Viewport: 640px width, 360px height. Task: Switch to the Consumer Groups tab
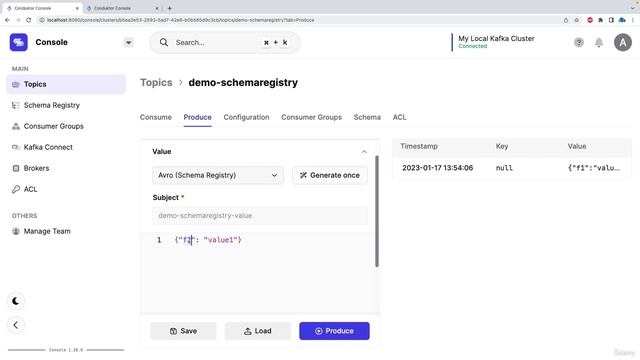(311, 117)
